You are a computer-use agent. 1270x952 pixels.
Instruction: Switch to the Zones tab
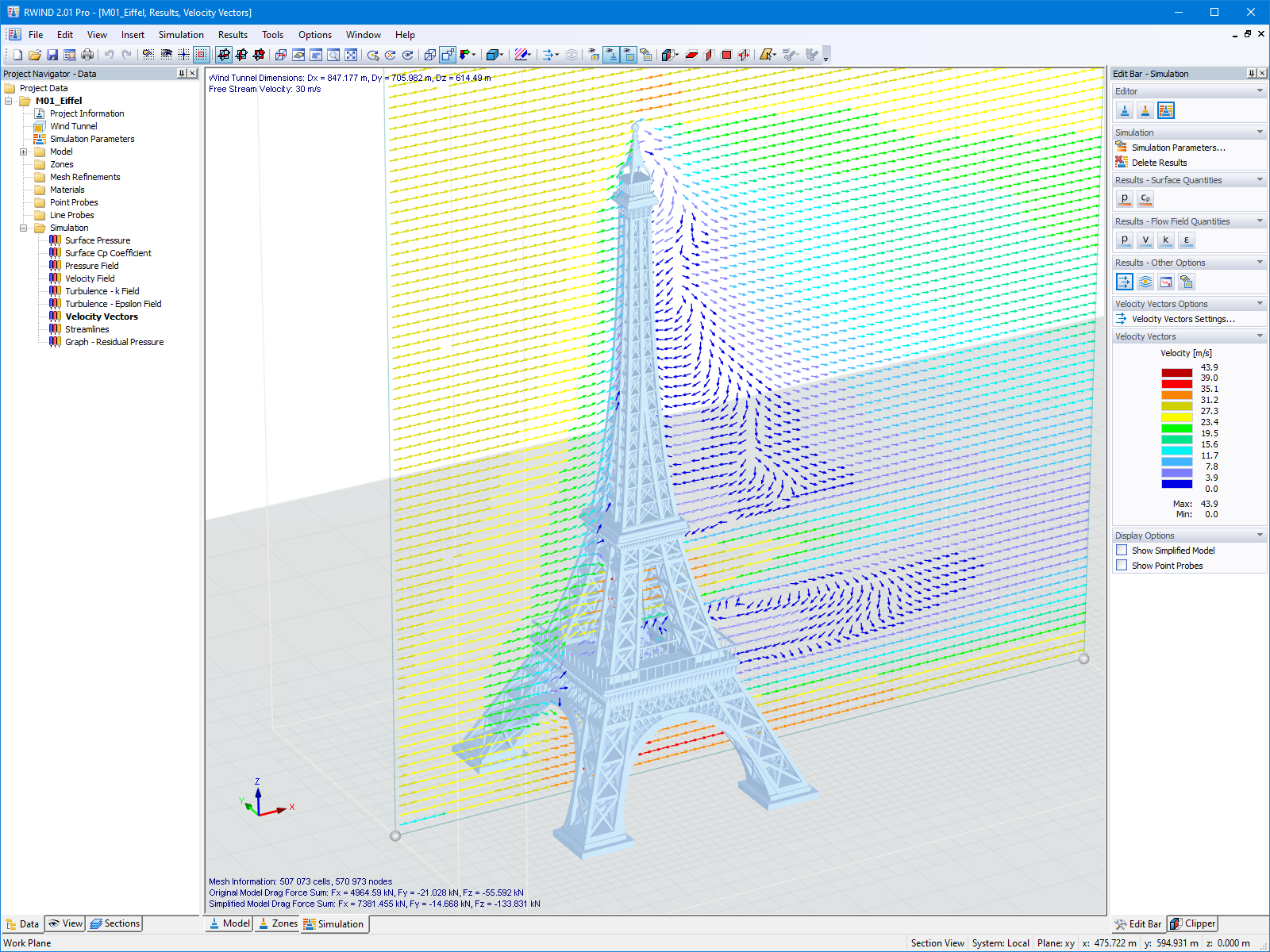[x=277, y=923]
